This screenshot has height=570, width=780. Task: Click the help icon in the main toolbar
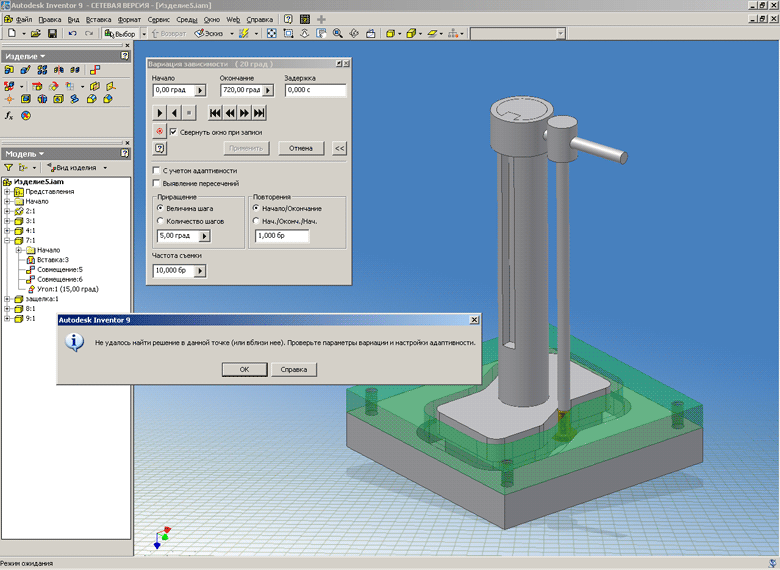pos(288,19)
